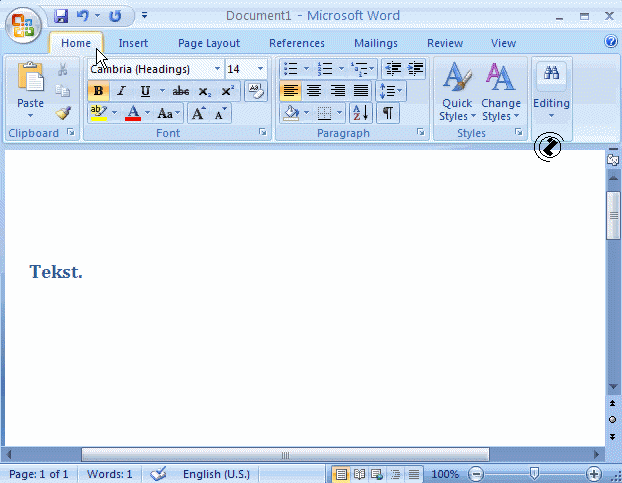Image resolution: width=622 pixels, height=483 pixels.
Task: Justify the paragraph text
Action: 361,91
